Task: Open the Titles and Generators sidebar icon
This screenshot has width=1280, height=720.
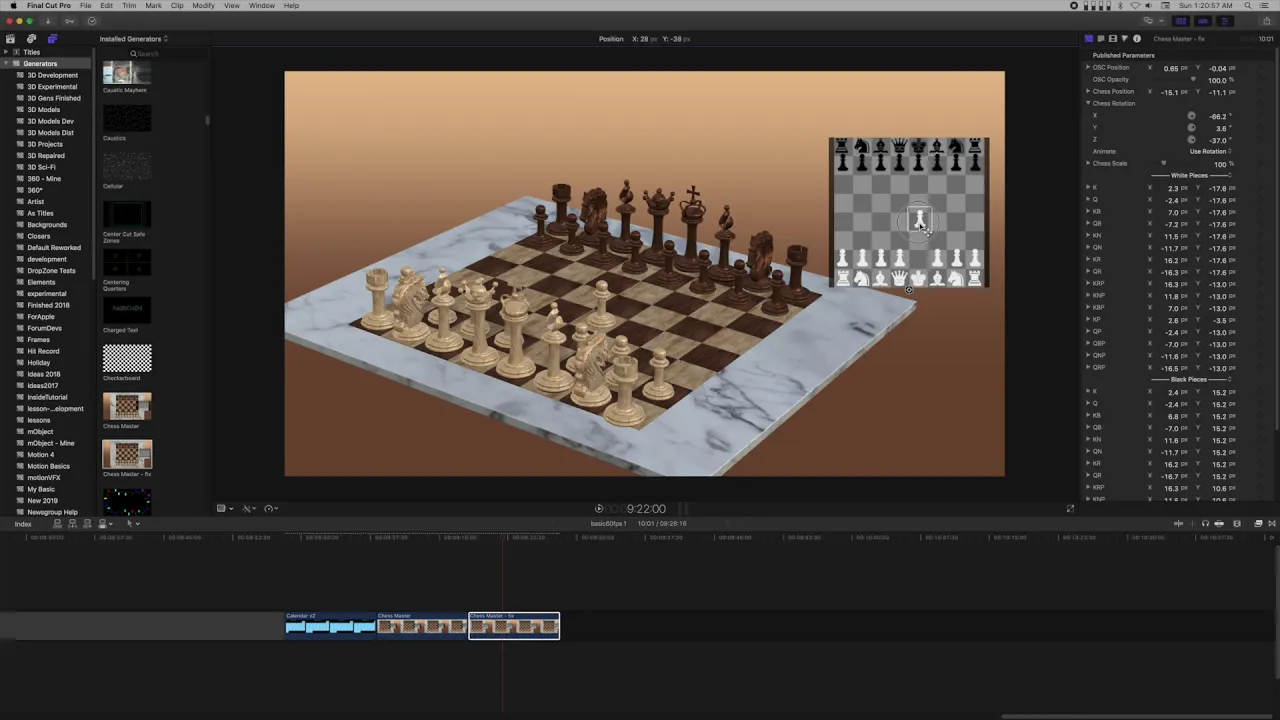Action: coord(52,39)
